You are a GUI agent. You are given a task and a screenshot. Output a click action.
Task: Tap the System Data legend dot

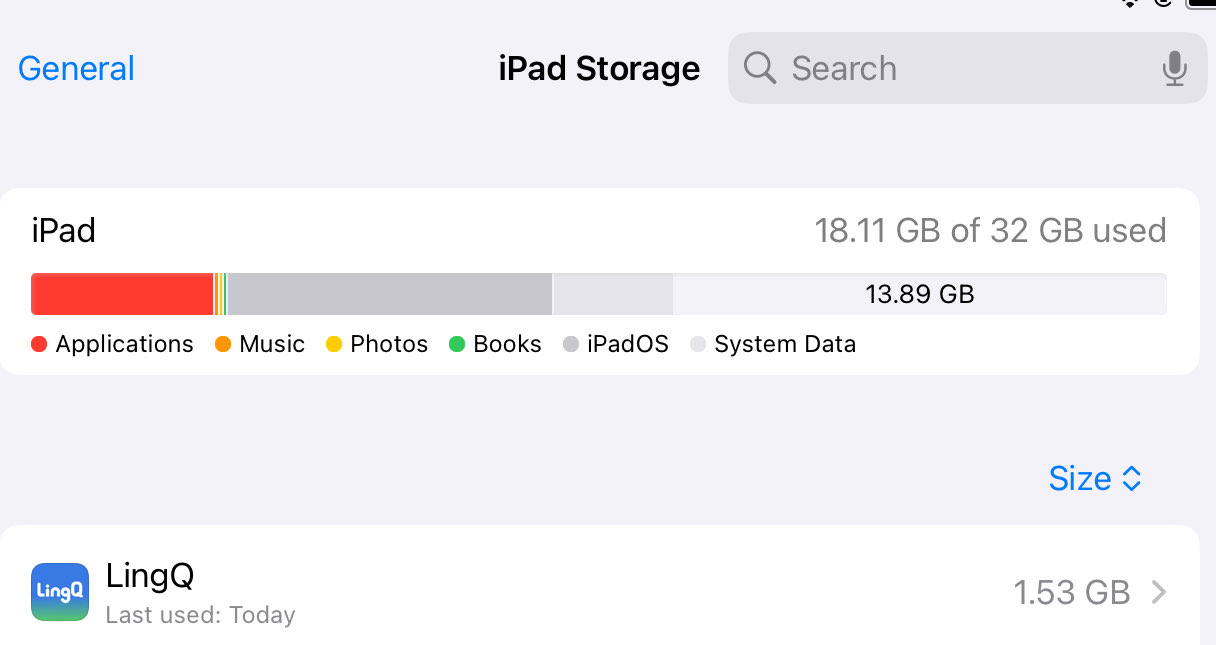tap(698, 344)
